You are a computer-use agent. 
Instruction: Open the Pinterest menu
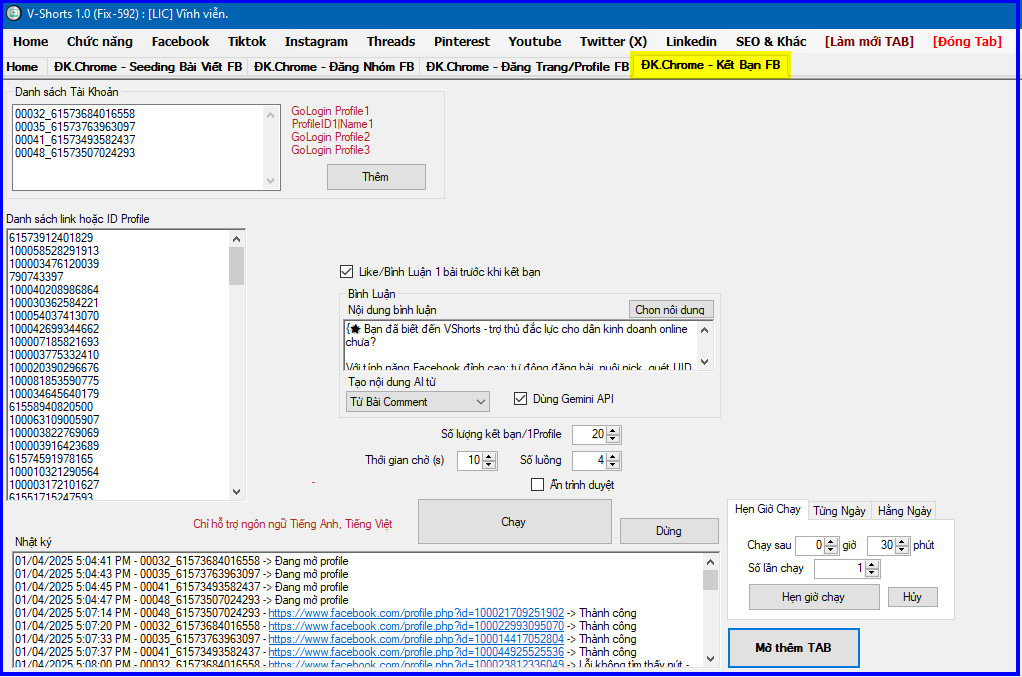click(x=462, y=42)
